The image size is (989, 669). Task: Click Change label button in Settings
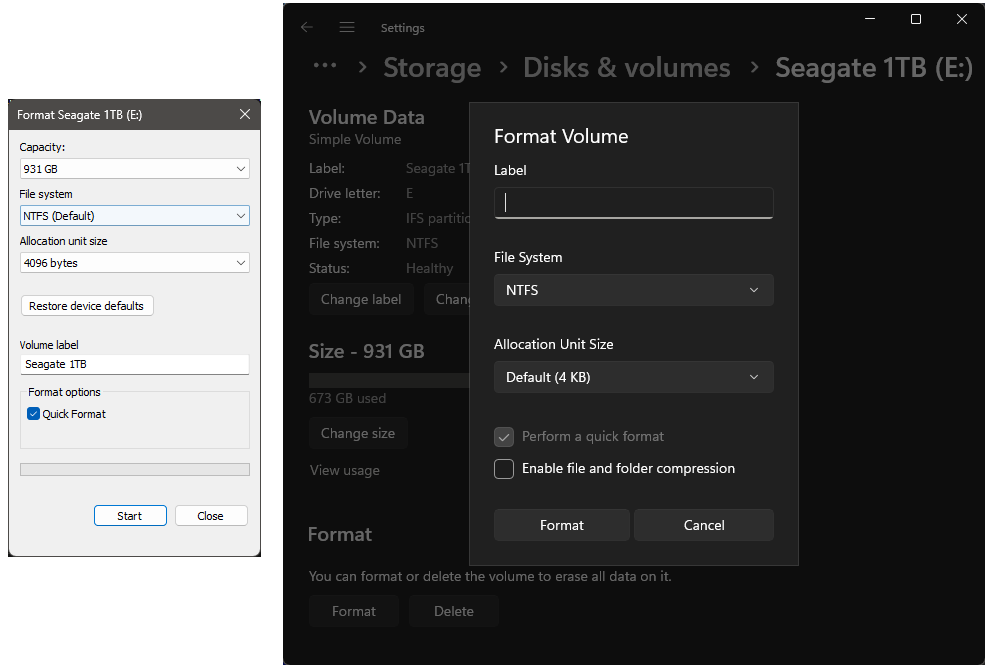361,299
